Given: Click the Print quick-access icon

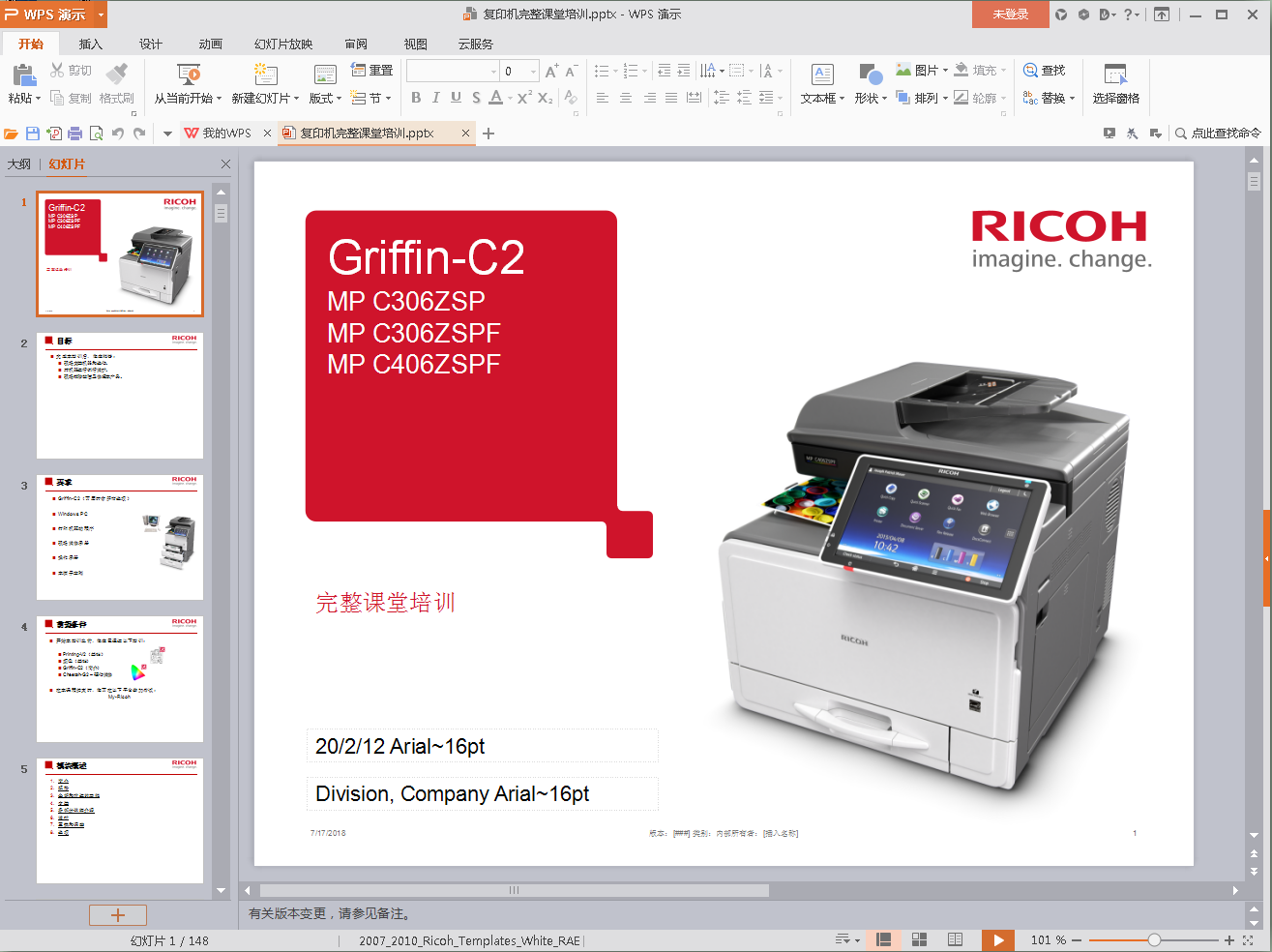Looking at the screenshot, I should pos(75,134).
